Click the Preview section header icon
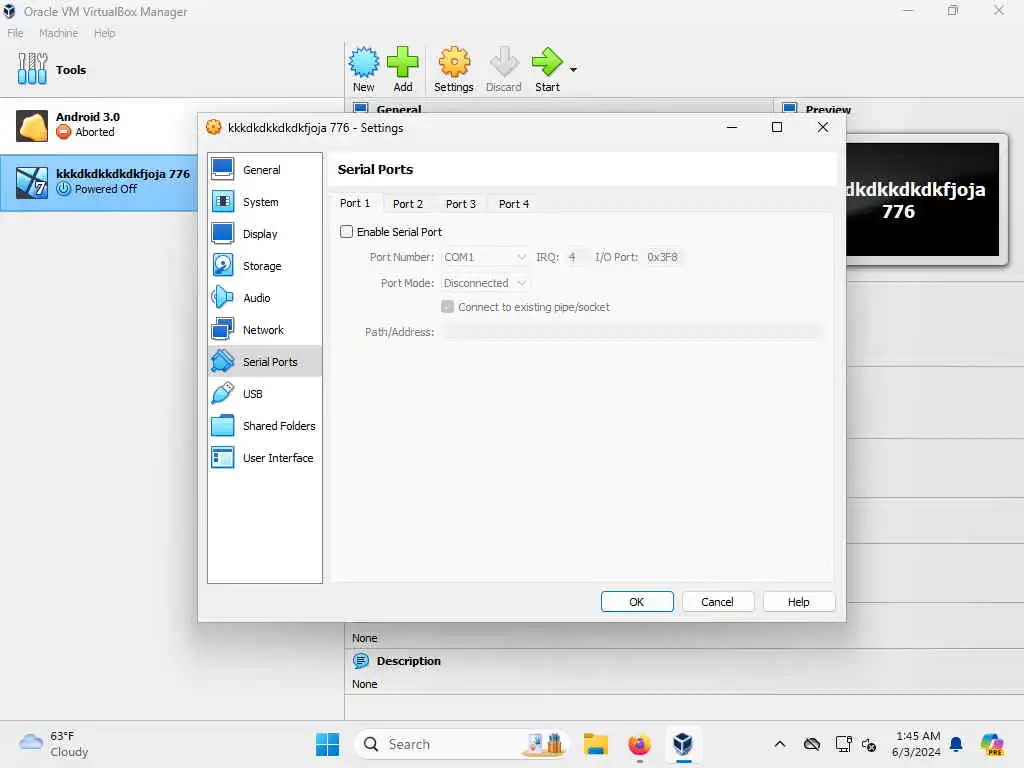1024x768 pixels. [790, 108]
